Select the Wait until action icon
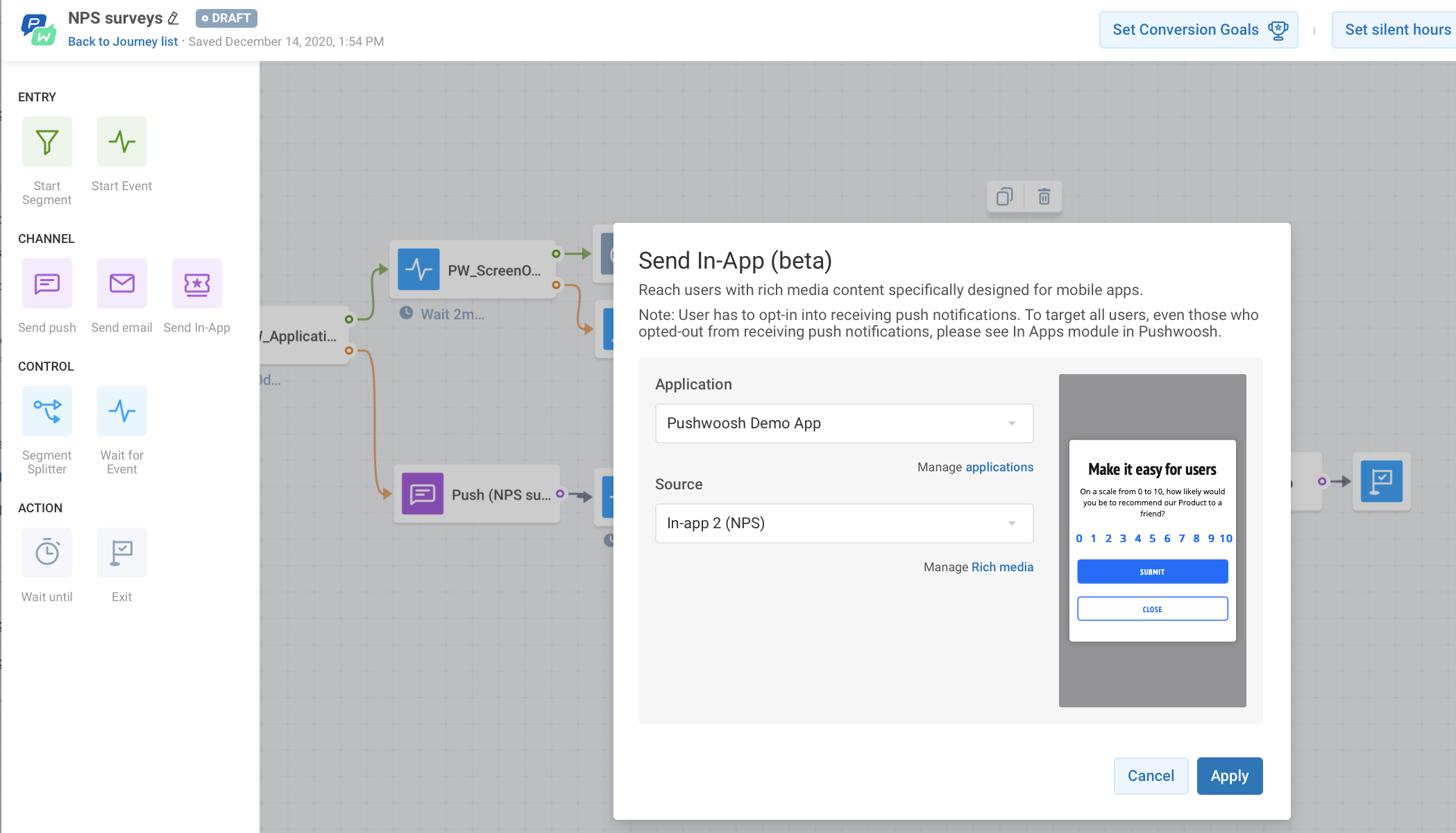Image resolution: width=1456 pixels, height=833 pixels. (x=47, y=553)
